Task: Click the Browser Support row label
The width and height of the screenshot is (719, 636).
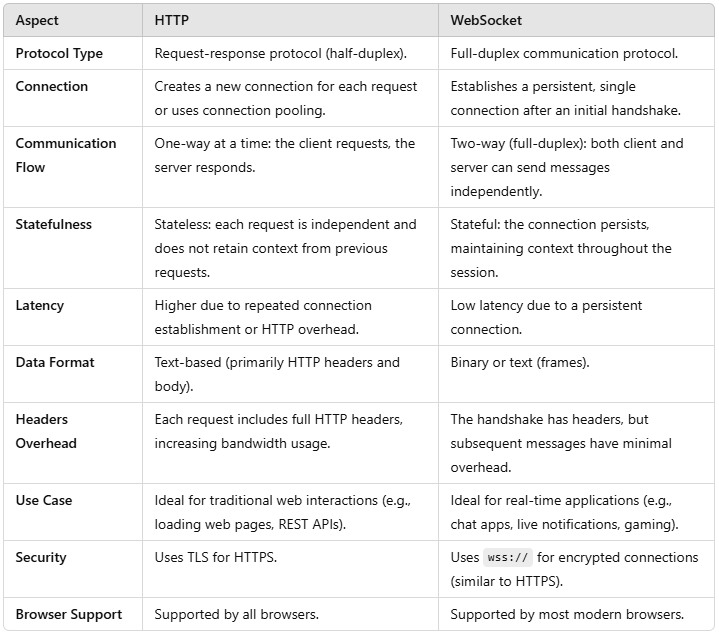Action: 69,614
